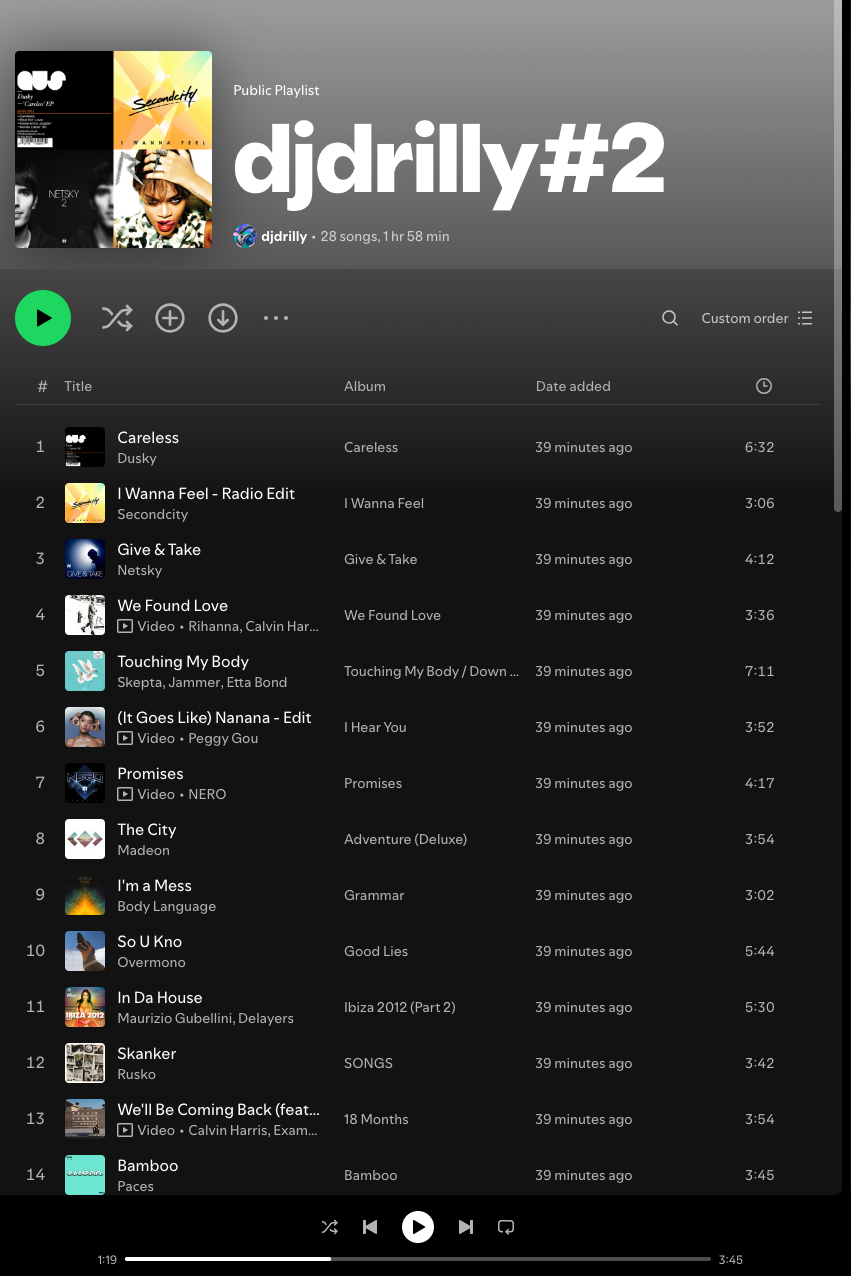Image resolution: width=851 pixels, height=1276 pixels.
Task: Open the Body Language artist link
Action: tap(166, 906)
